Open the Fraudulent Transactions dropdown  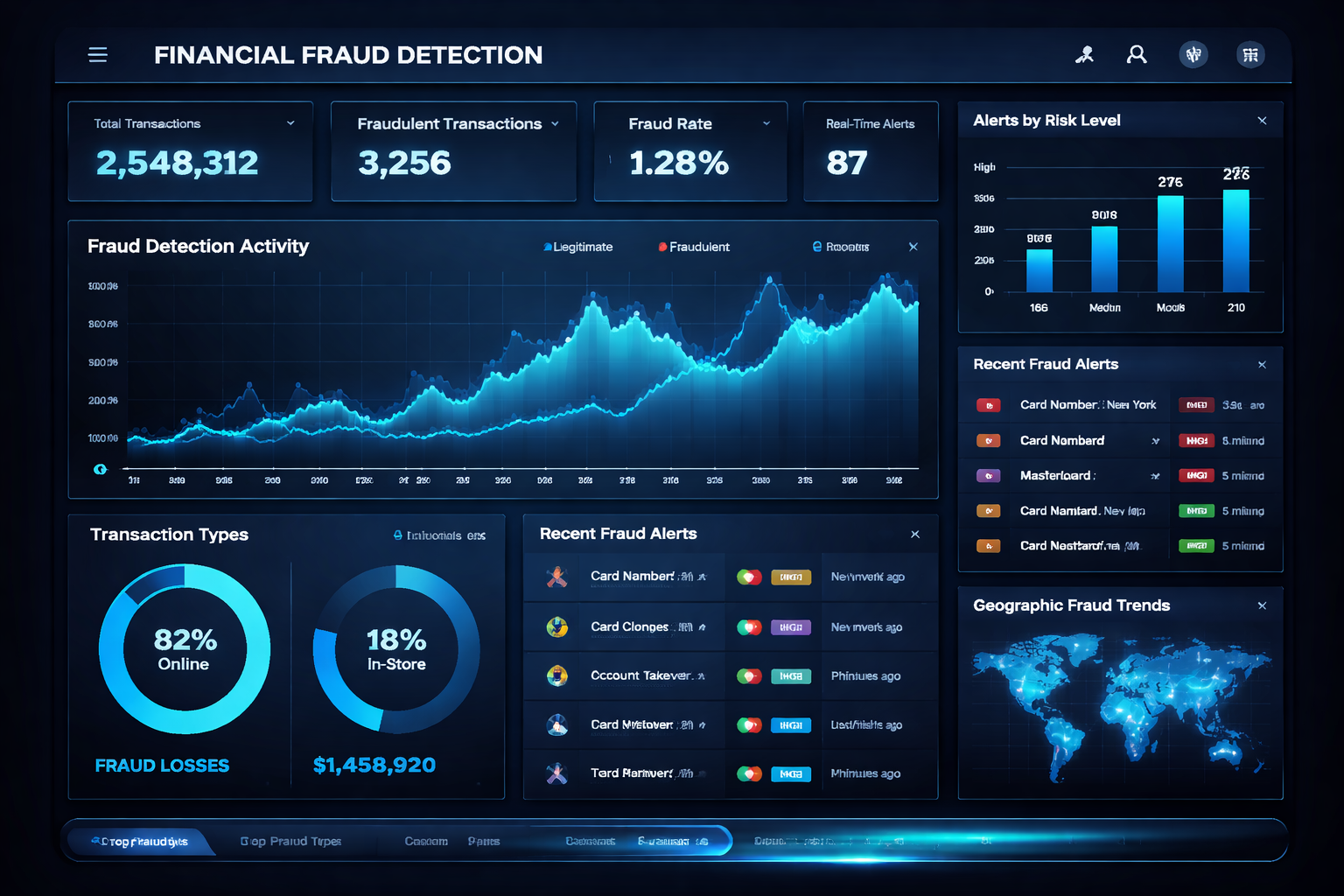pos(555,123)
